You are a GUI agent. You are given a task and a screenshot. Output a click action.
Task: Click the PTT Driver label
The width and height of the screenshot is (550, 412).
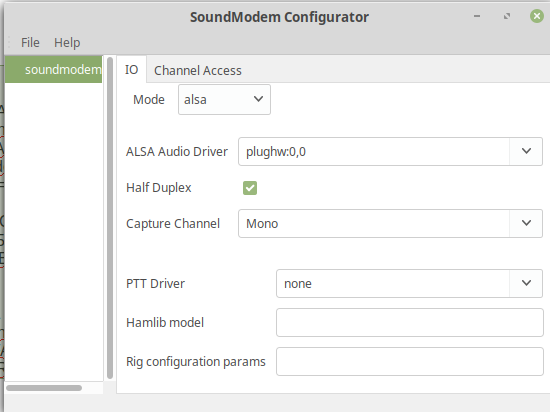point(155,283)
